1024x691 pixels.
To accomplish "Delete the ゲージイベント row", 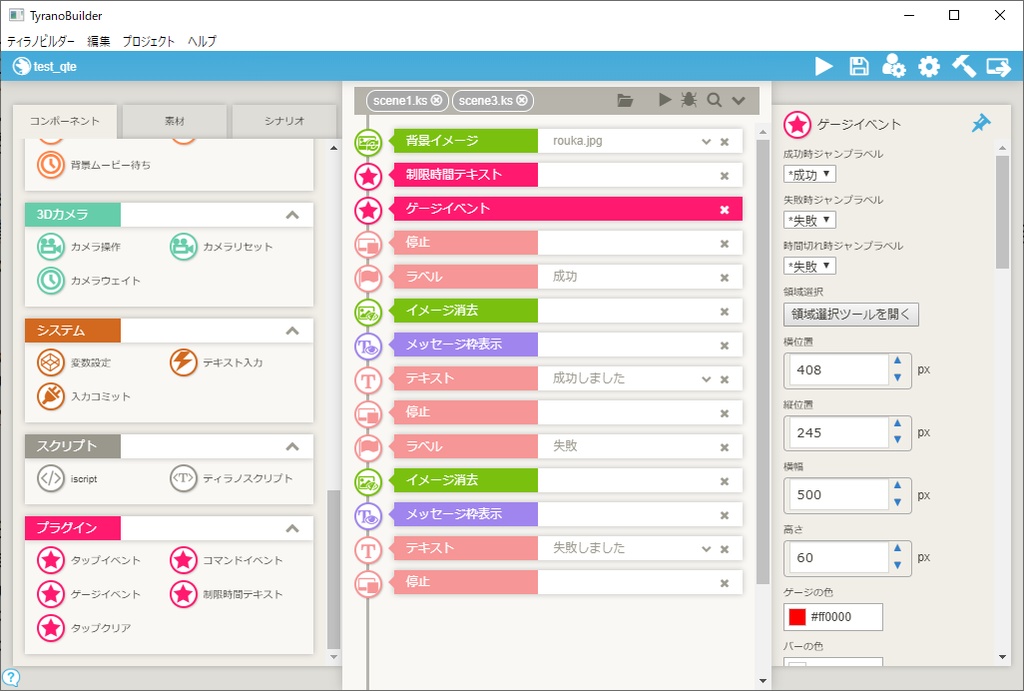I will 724,210.
